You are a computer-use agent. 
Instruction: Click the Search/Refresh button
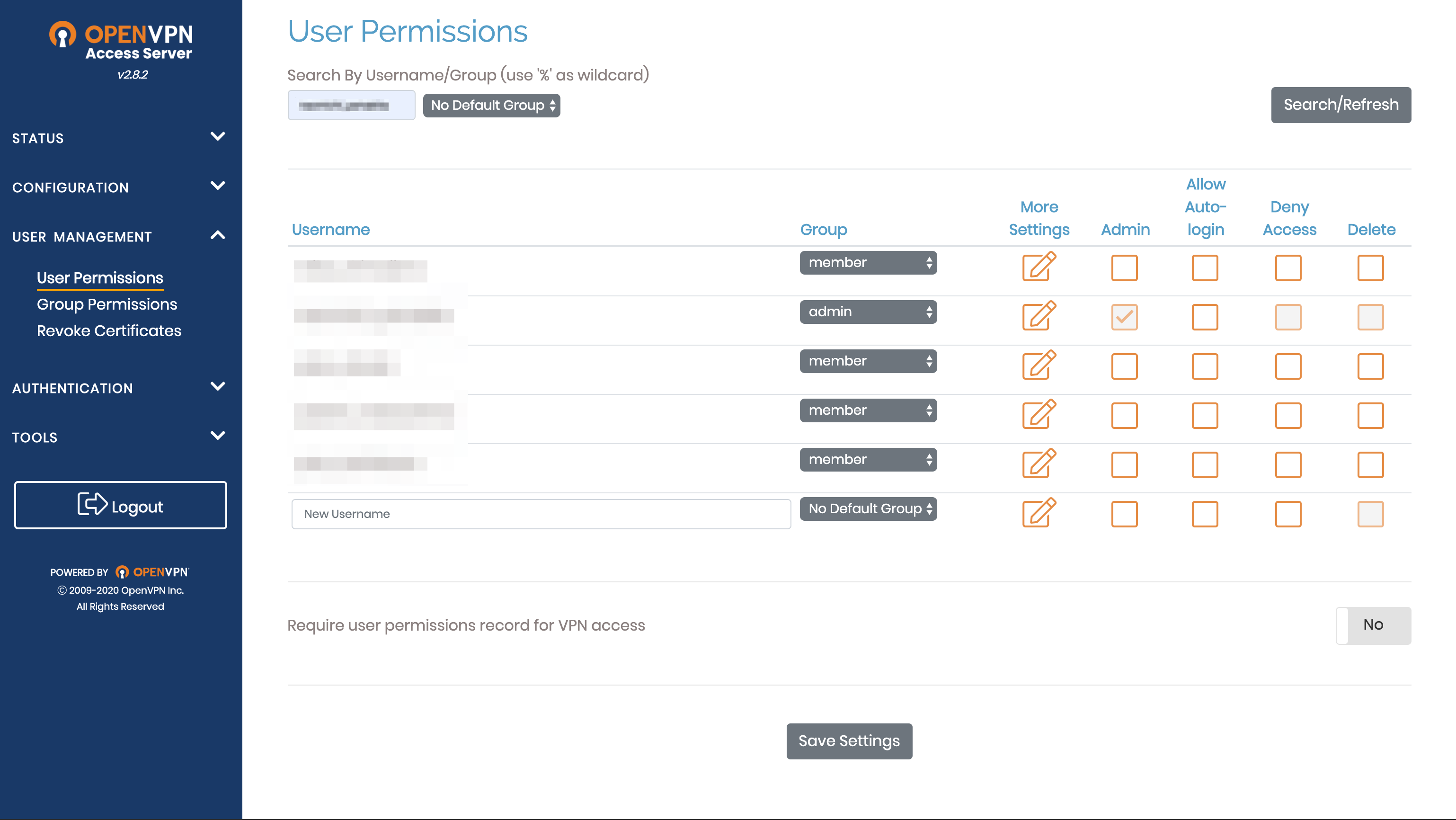[x=1341, y=105]
